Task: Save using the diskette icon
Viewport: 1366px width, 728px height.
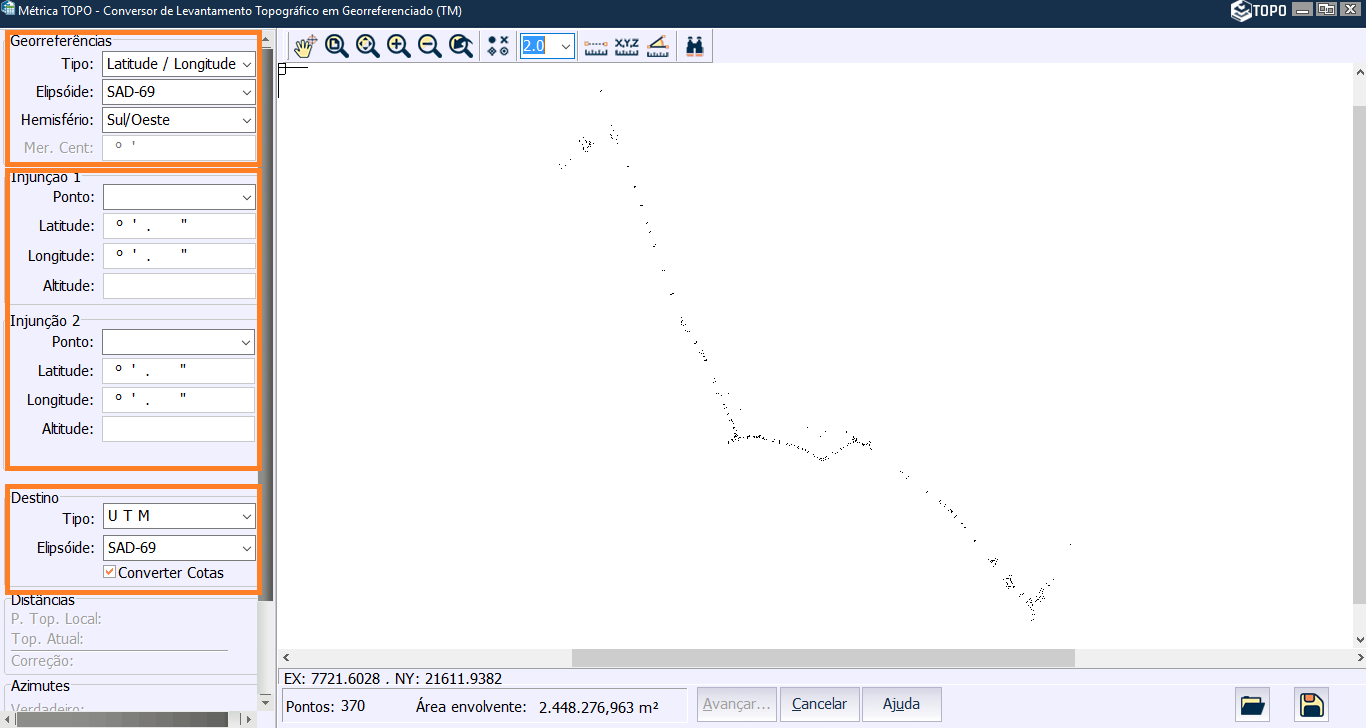Action: (x=1311, y=704)
